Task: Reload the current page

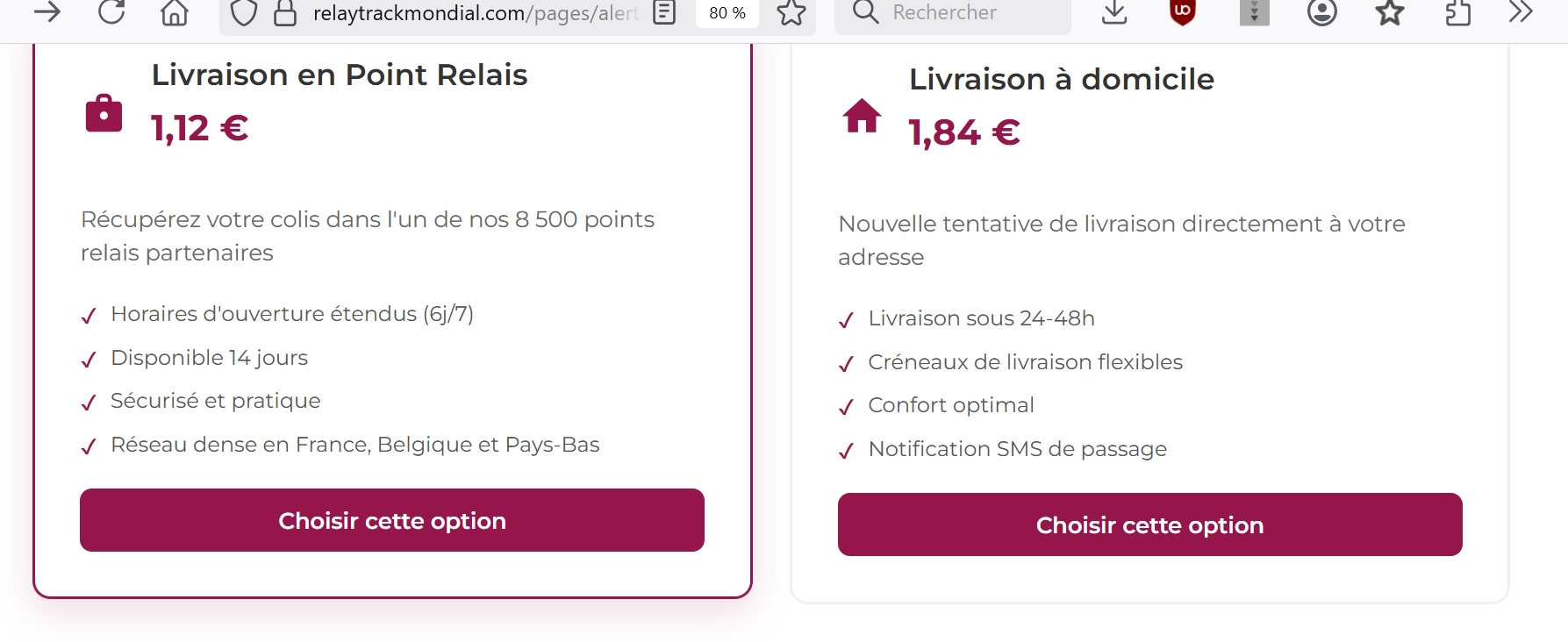Action: [x=111, y=12]
